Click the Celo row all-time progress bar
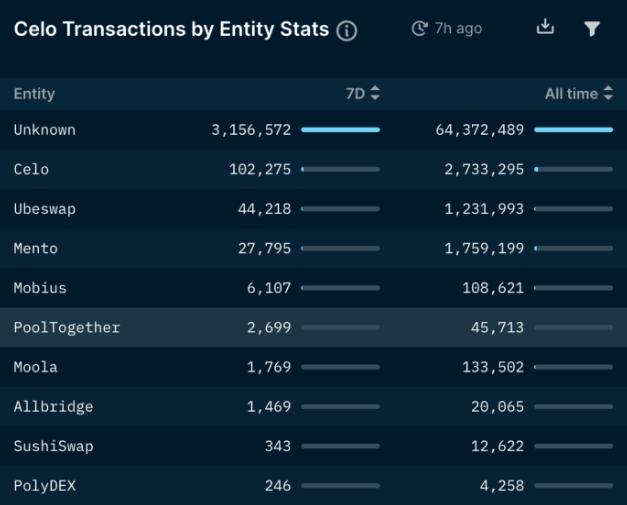627x505 pixels. [x=573, y=170]
